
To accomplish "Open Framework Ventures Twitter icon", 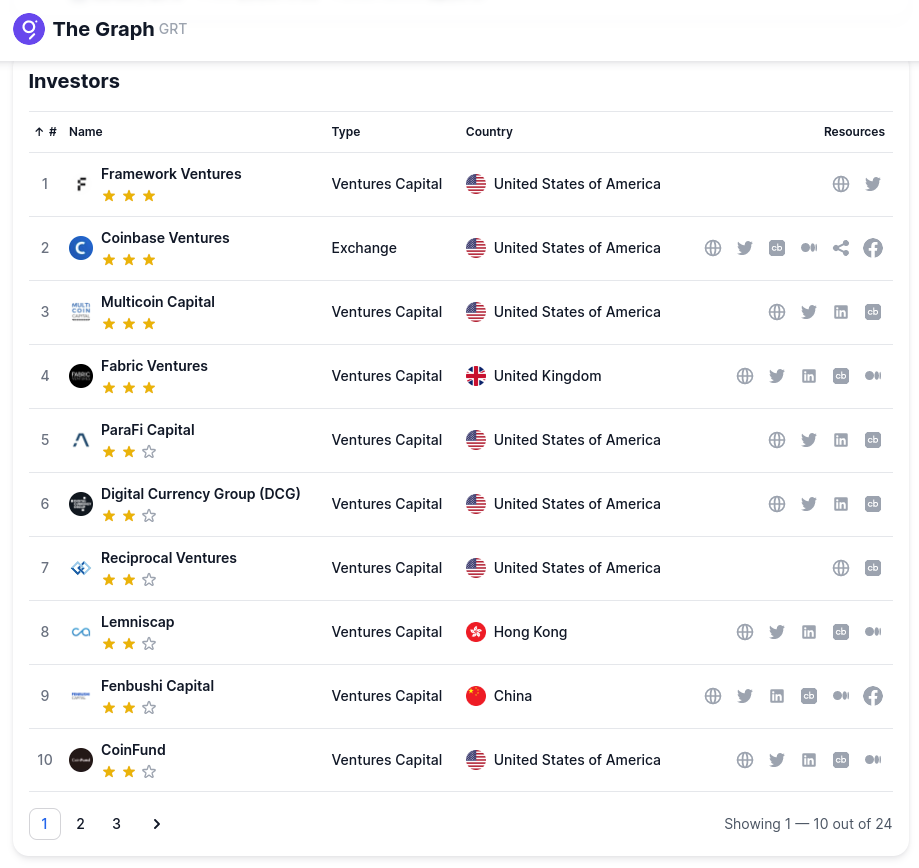I will coord(873,184).
